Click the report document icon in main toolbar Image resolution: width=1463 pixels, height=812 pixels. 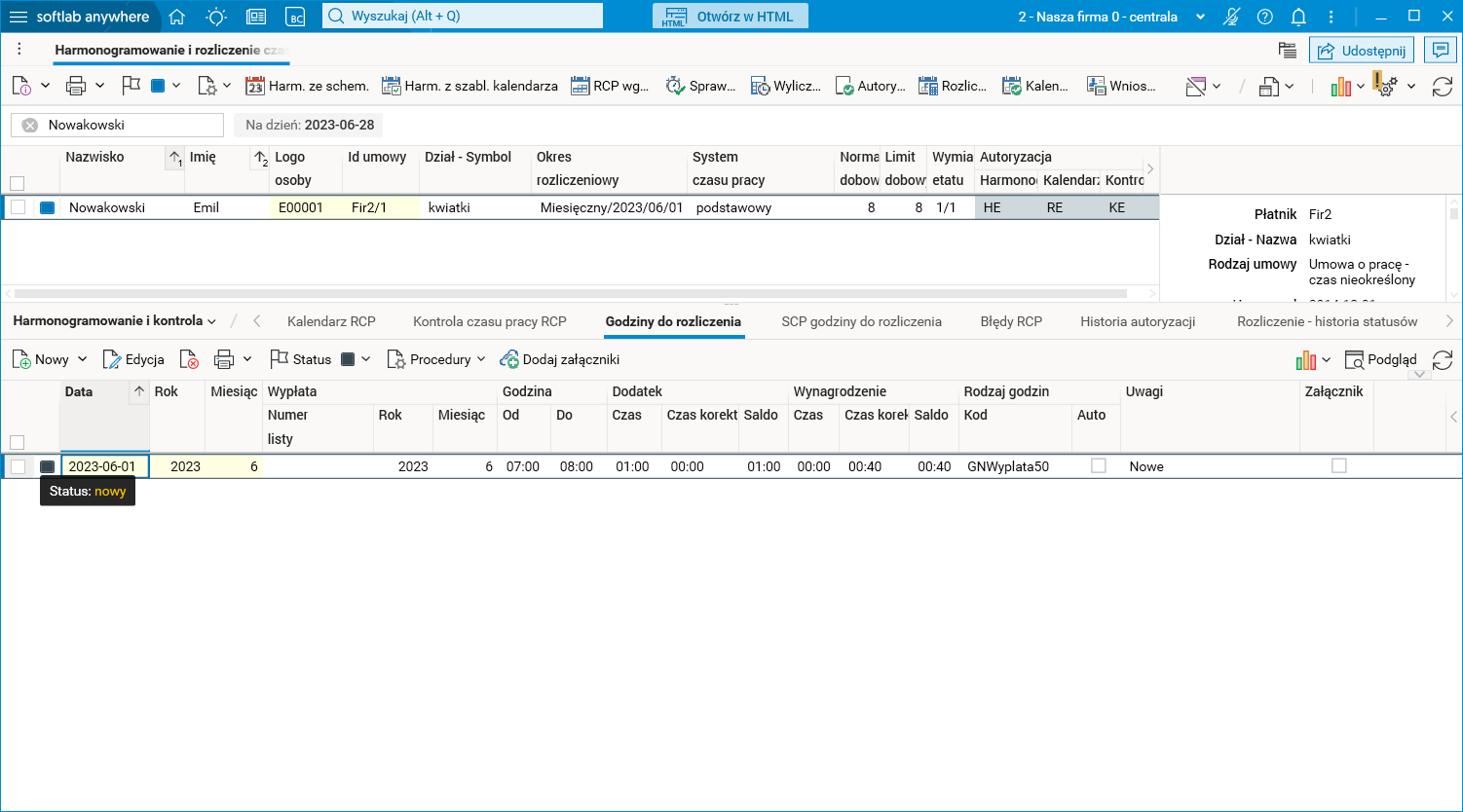pyautogui.click(x=1268, y=87)
